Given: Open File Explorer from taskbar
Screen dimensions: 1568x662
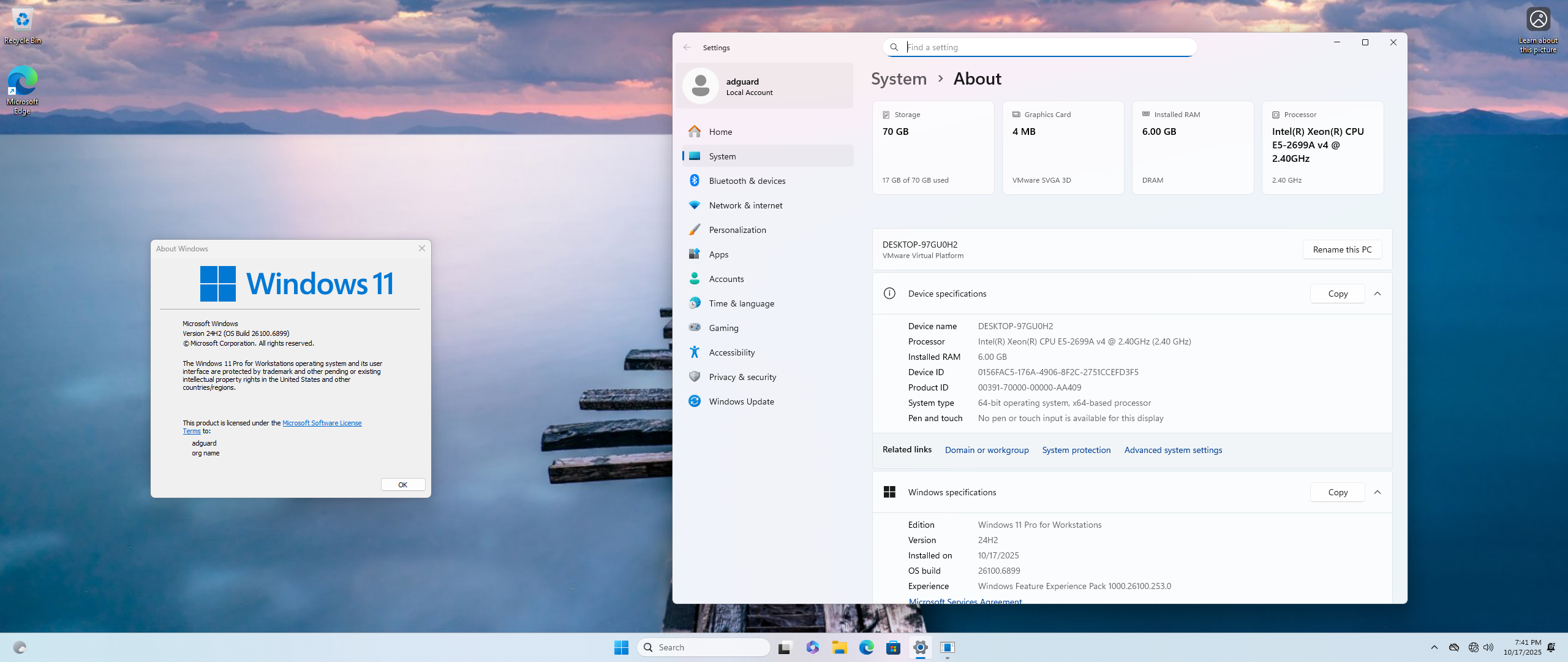Looking at the screenshot, I should point(839,647).
